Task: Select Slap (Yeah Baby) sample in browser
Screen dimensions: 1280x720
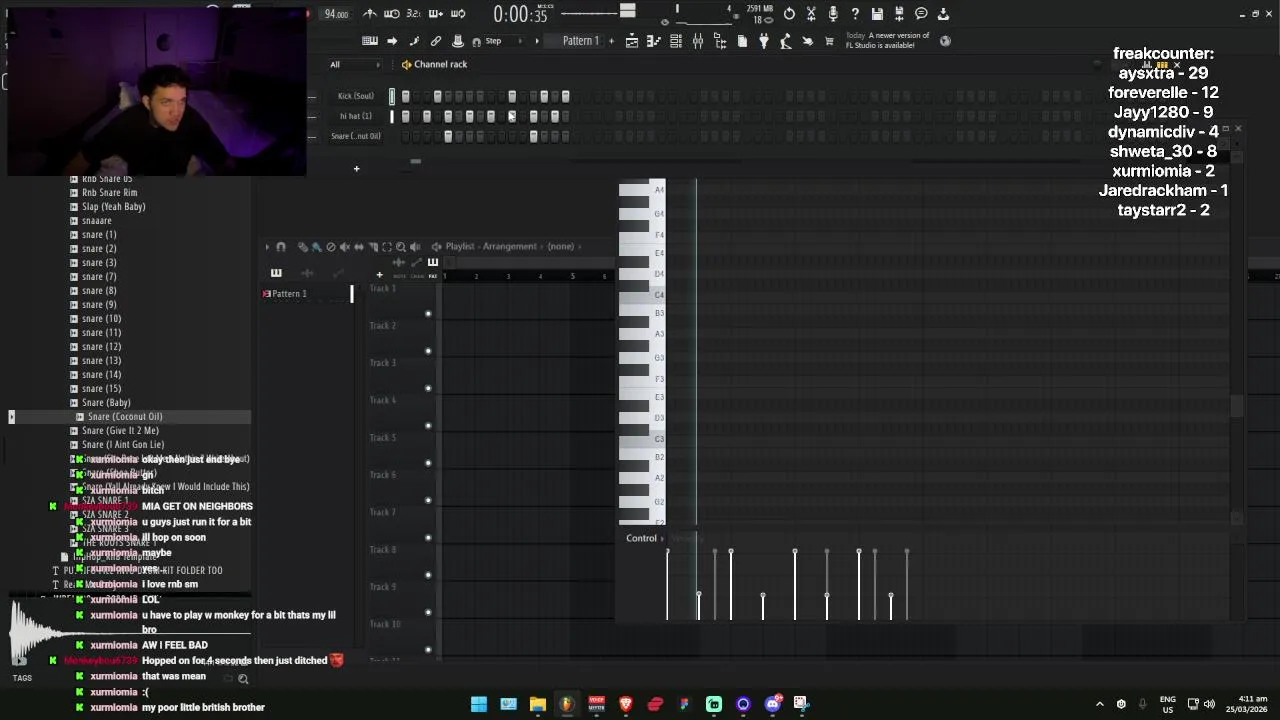Action: (x=114, y=207)
